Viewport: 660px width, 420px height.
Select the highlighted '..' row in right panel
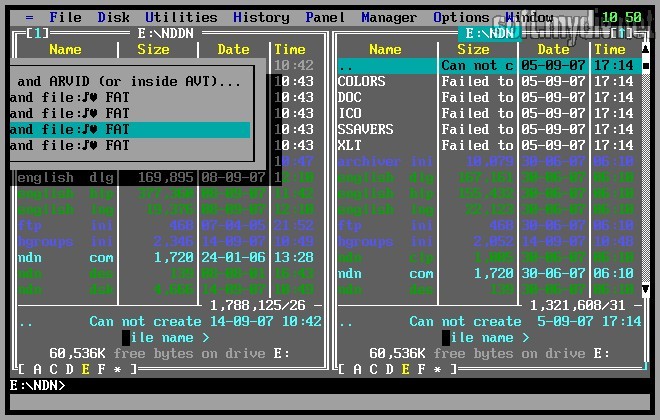489,65
